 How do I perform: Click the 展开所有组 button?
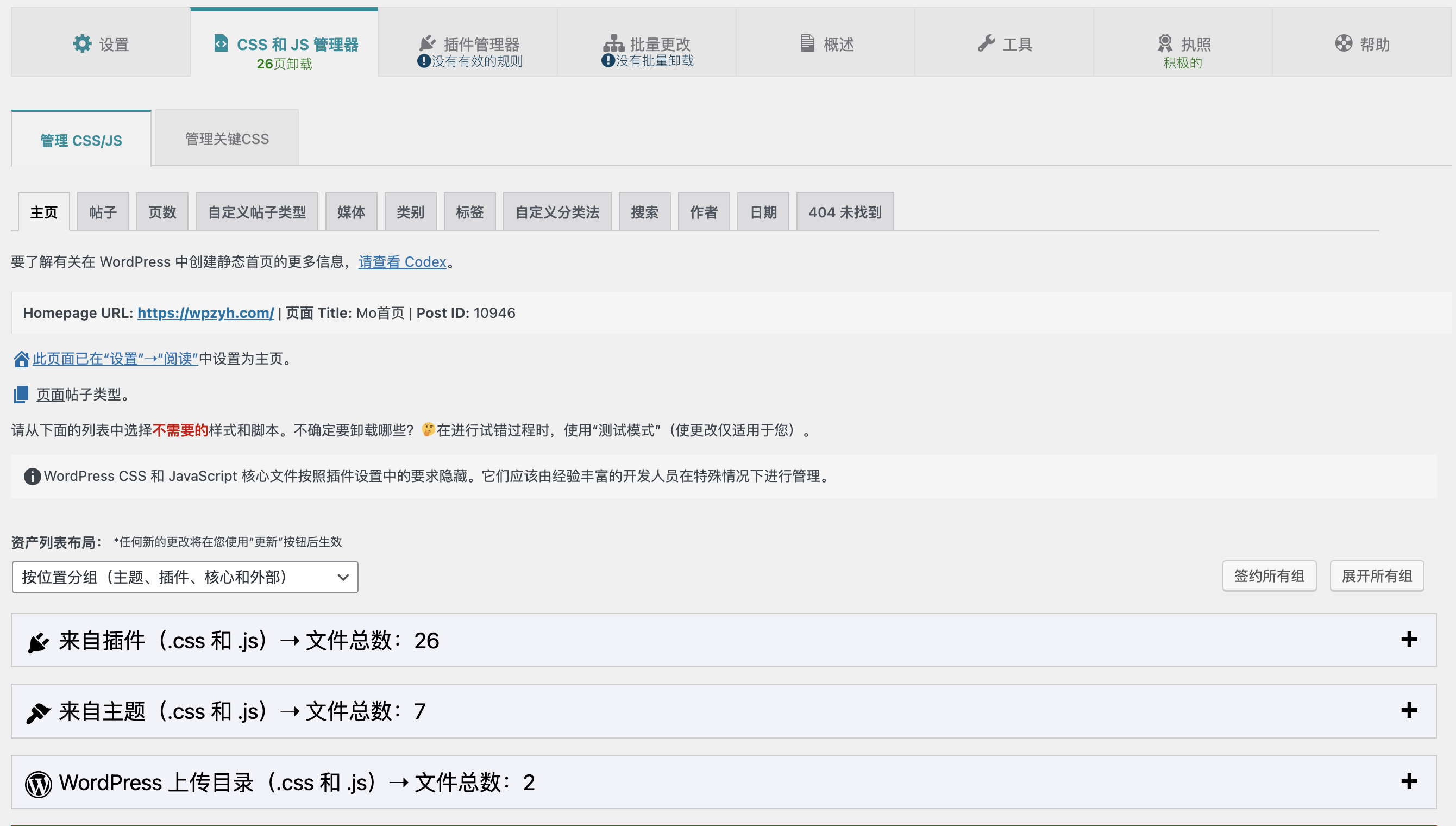(x=1377, y=577)
